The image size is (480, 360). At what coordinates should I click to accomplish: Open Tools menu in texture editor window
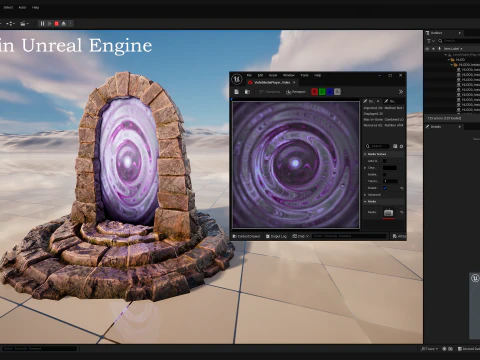point(304,75)
